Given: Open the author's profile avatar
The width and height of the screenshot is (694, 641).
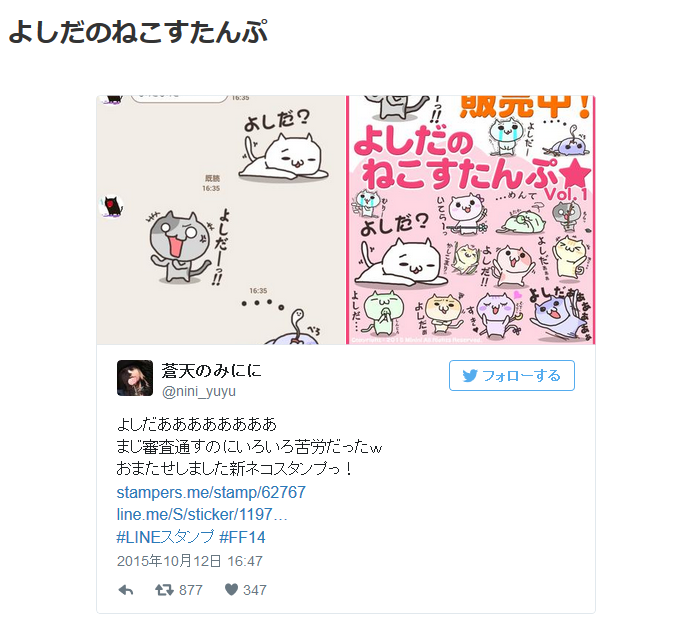Looking at the screenshot, I should (135, 378).
